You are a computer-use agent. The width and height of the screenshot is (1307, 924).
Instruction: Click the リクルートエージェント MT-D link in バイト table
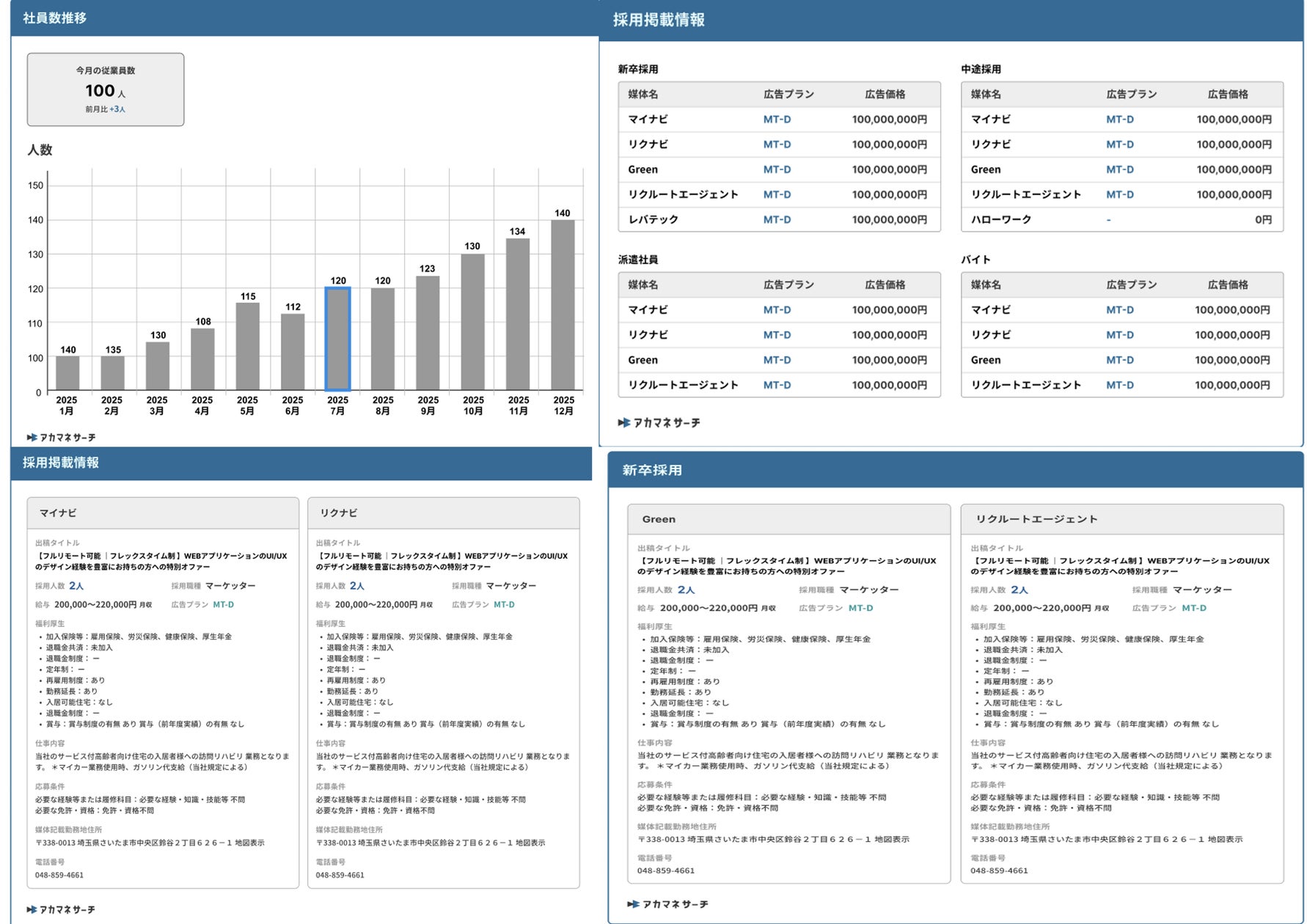1120,385
